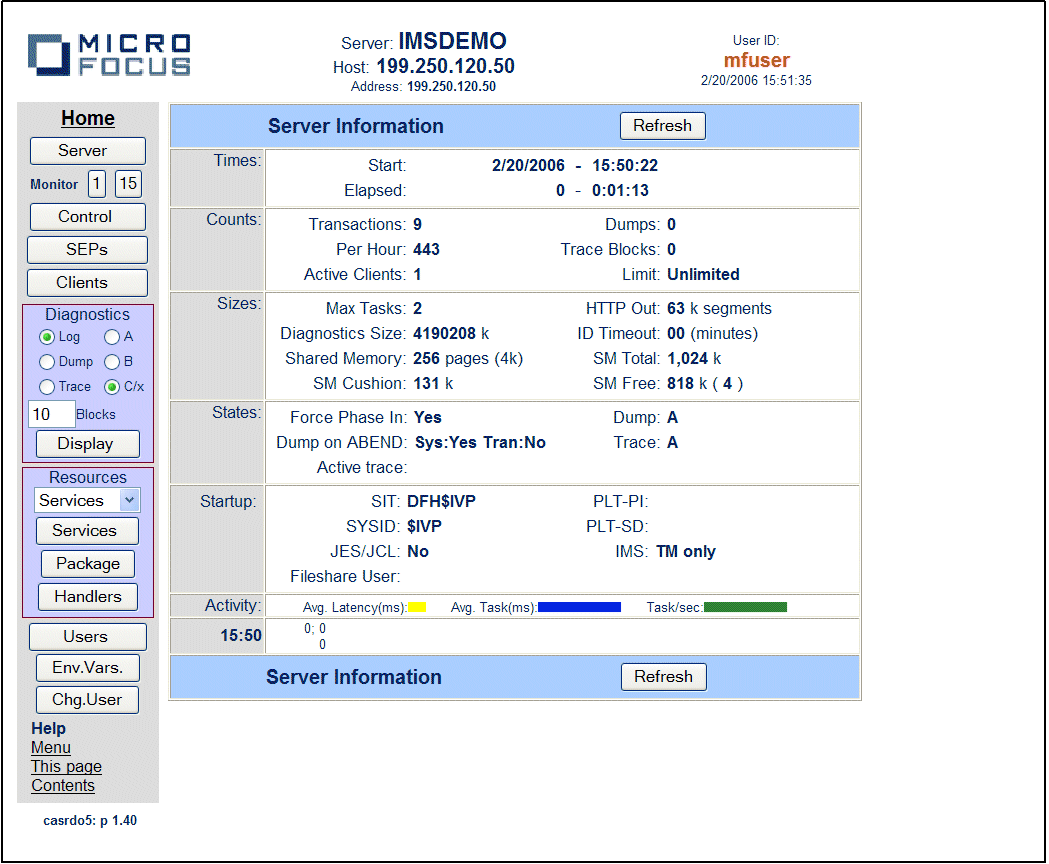Open the Server information page

pyautogui.click(x=87, y=150)
